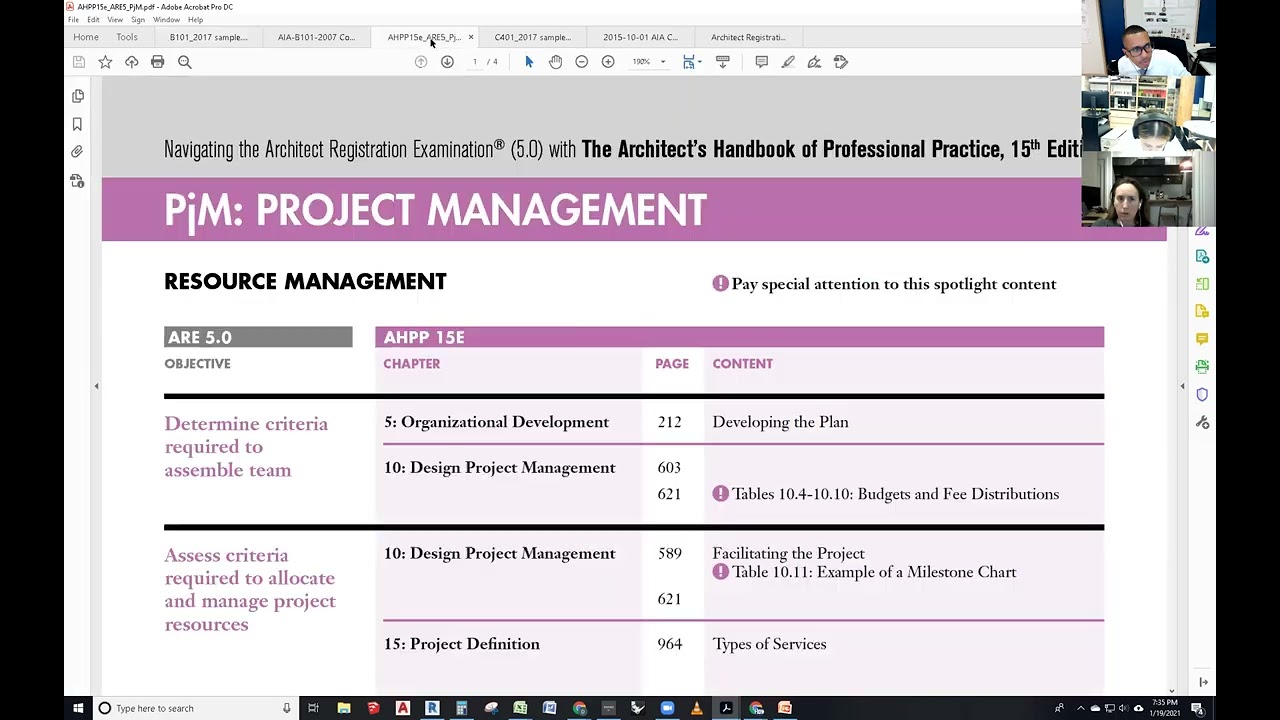1280x720 pixels.
Task: Open the Organize Pages tool in right pane
Action: coord(1202,284)
